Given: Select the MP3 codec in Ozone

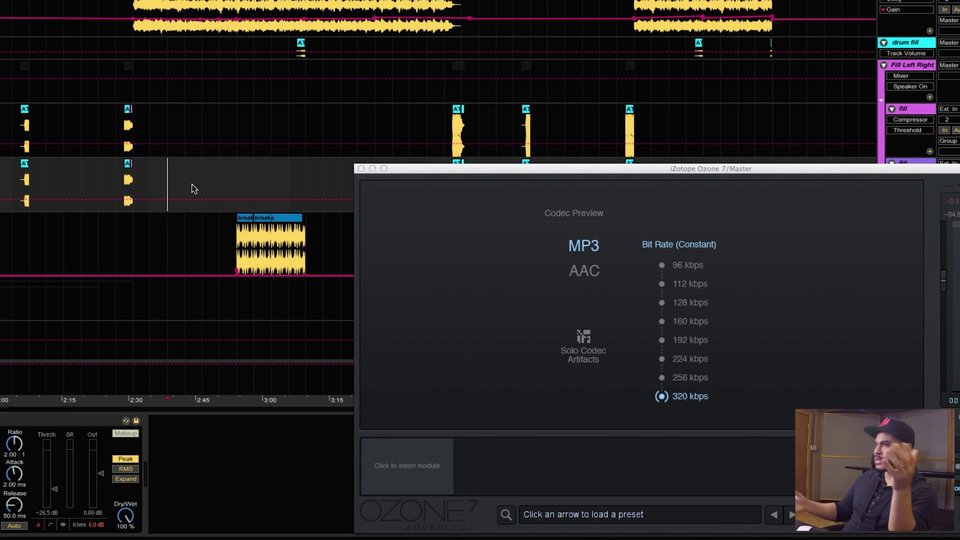Looking at the screenshot, I should point(583,246).
